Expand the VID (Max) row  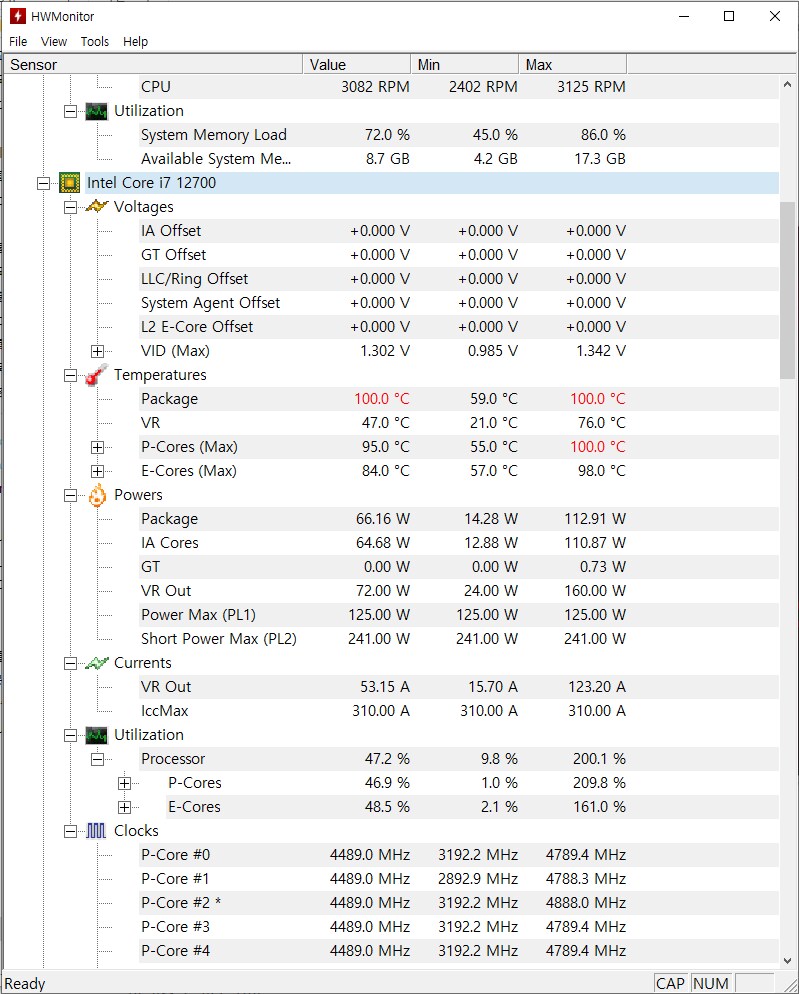97,351
